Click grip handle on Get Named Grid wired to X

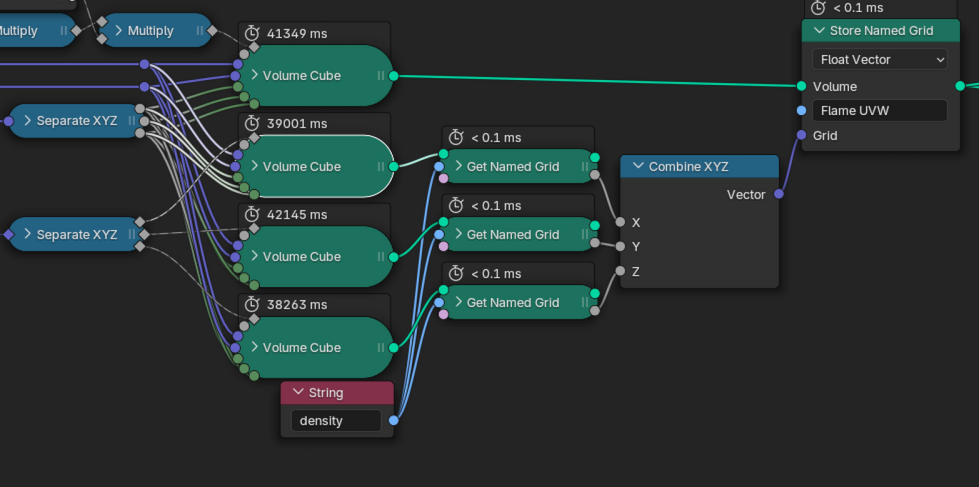click(x=585, y=166)
